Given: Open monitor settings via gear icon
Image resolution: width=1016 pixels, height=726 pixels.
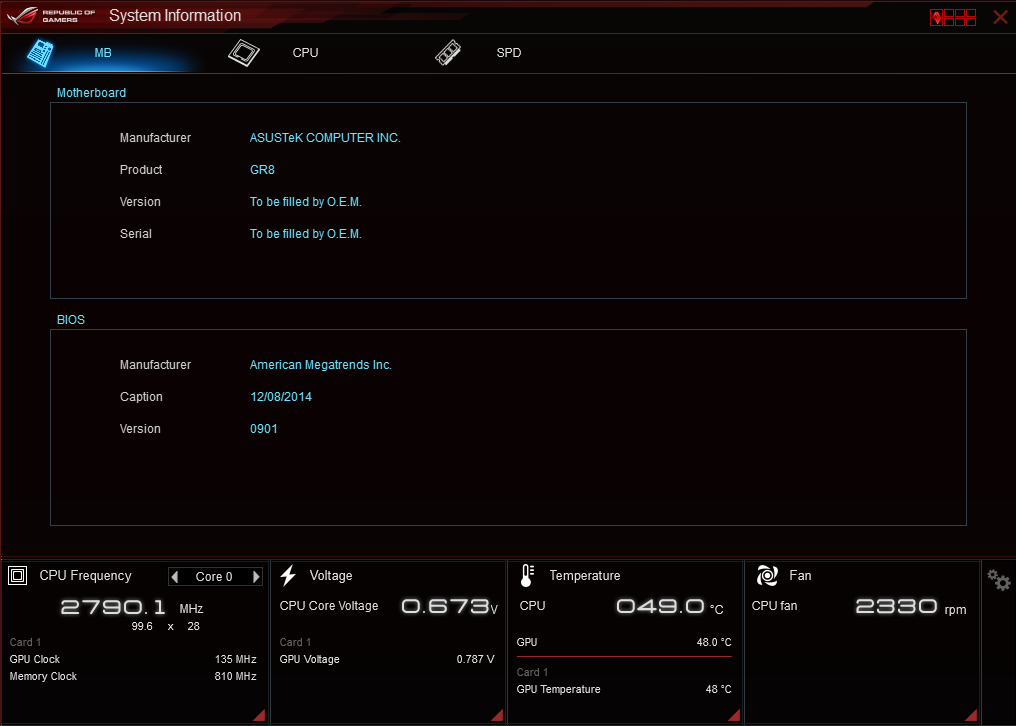Looking at the screenshot, I should tap(998, 580).
